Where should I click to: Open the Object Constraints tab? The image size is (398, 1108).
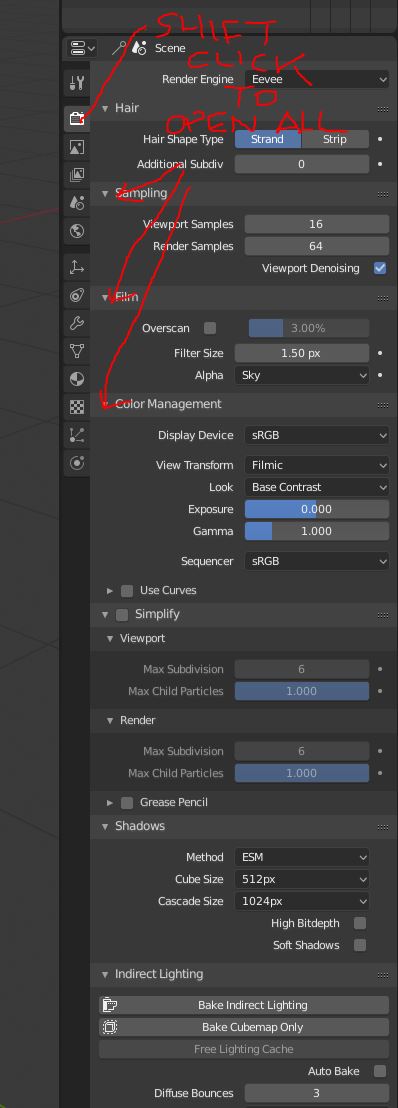tap(77, 295)
